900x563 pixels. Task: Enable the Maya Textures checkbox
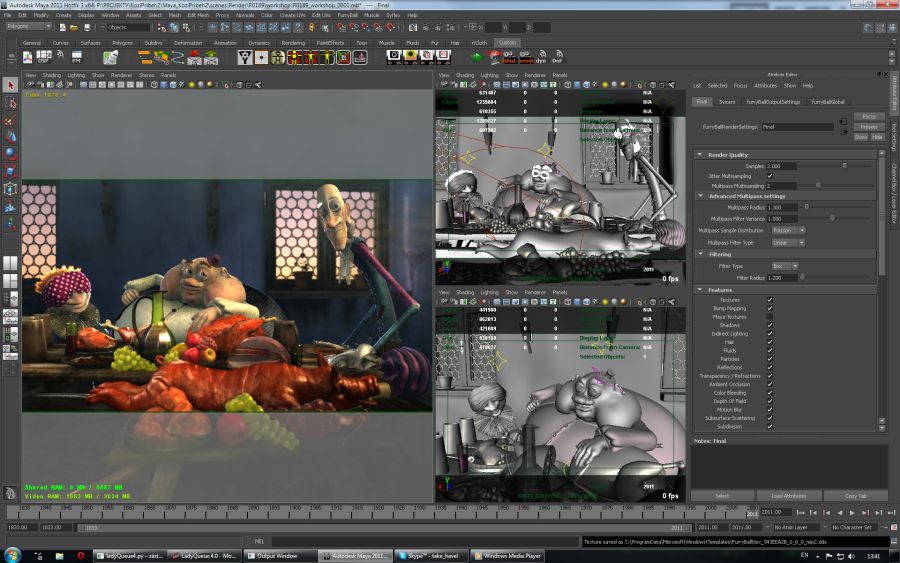(770, 317)
